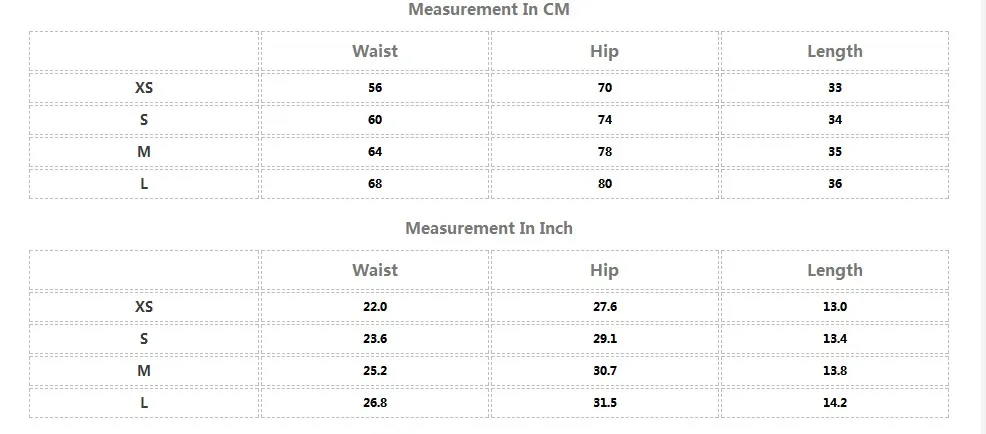Select the L row label in the Inch table

tap(144, 403)
